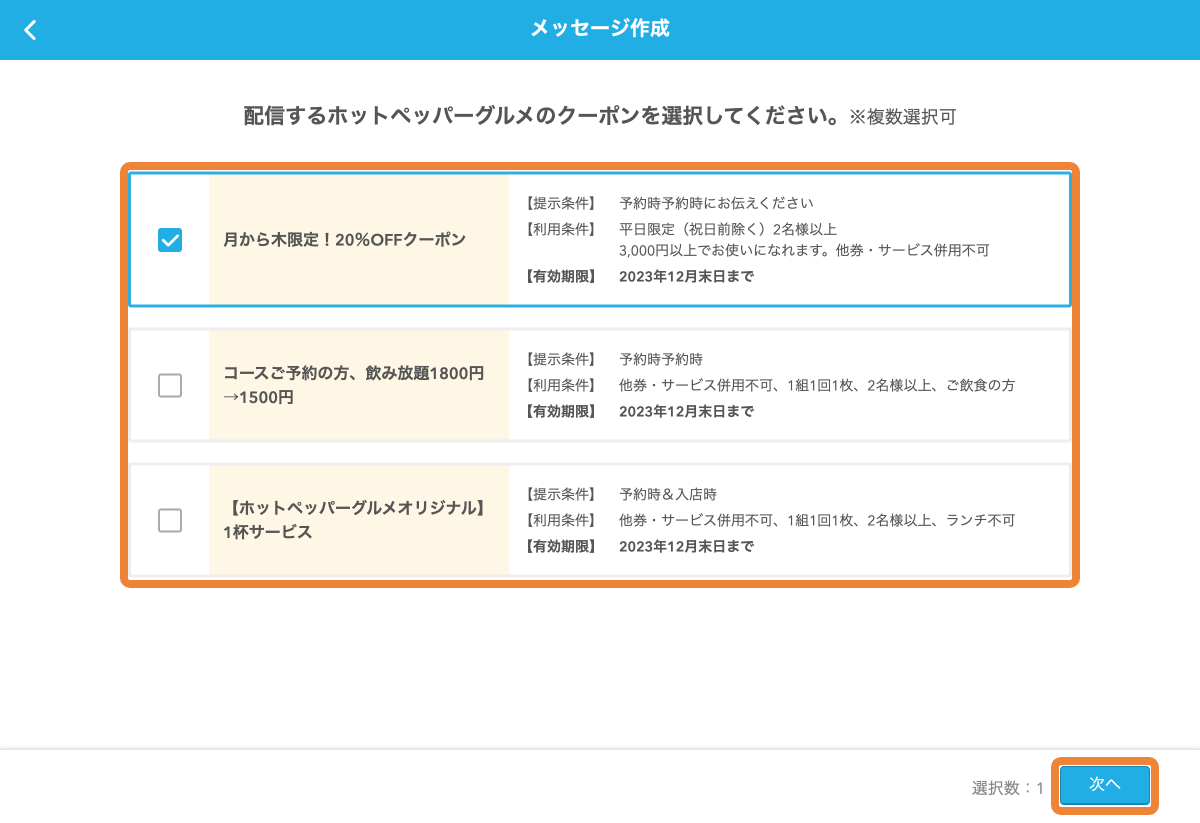1200x823 pixels.
Task: Click the 【ホットペッパーグルメオリジナル】1杯サービス title
Action: pos(354,520)
